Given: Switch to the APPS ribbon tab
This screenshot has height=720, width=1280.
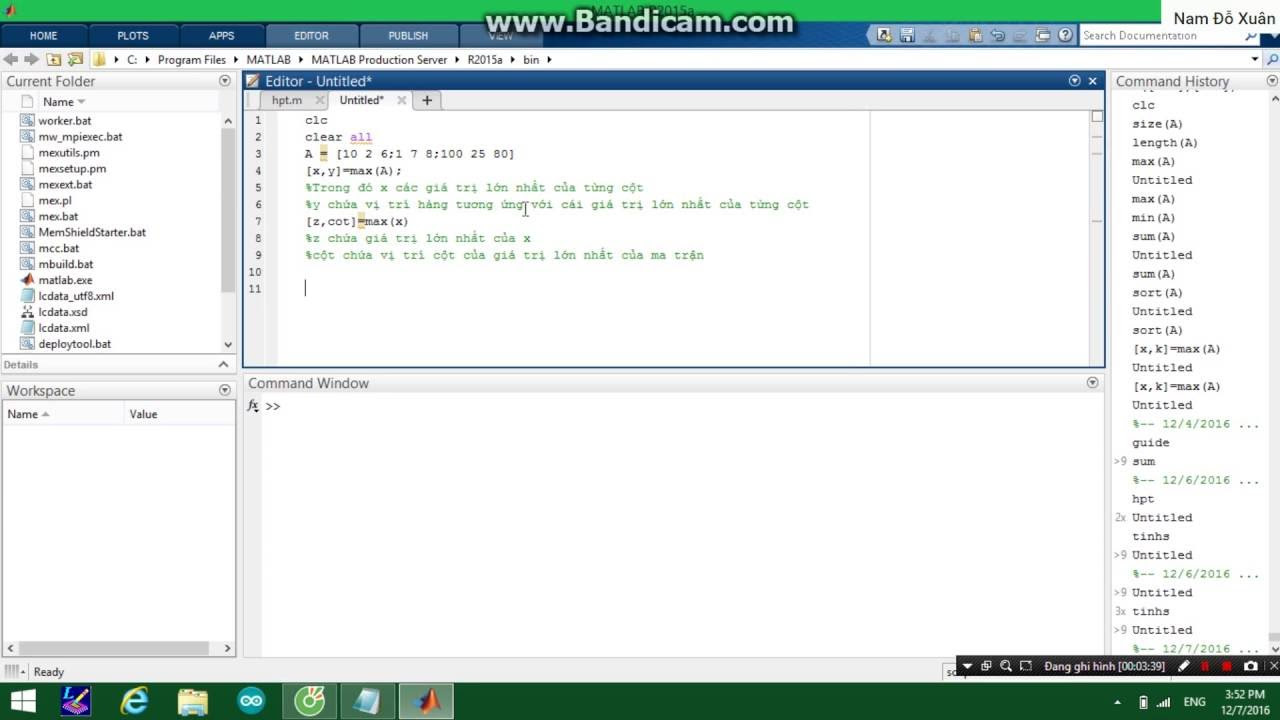Looking at the screenshot, I should (221, 36).
